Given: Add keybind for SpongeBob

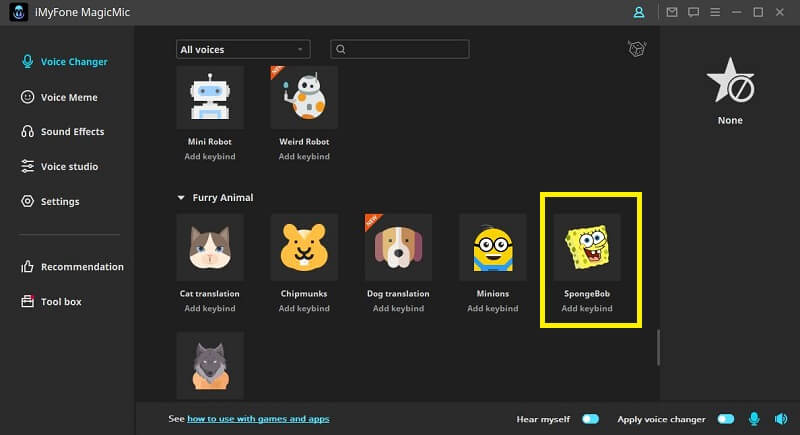Looking at the screenshot, I should [x=587, y=309].
